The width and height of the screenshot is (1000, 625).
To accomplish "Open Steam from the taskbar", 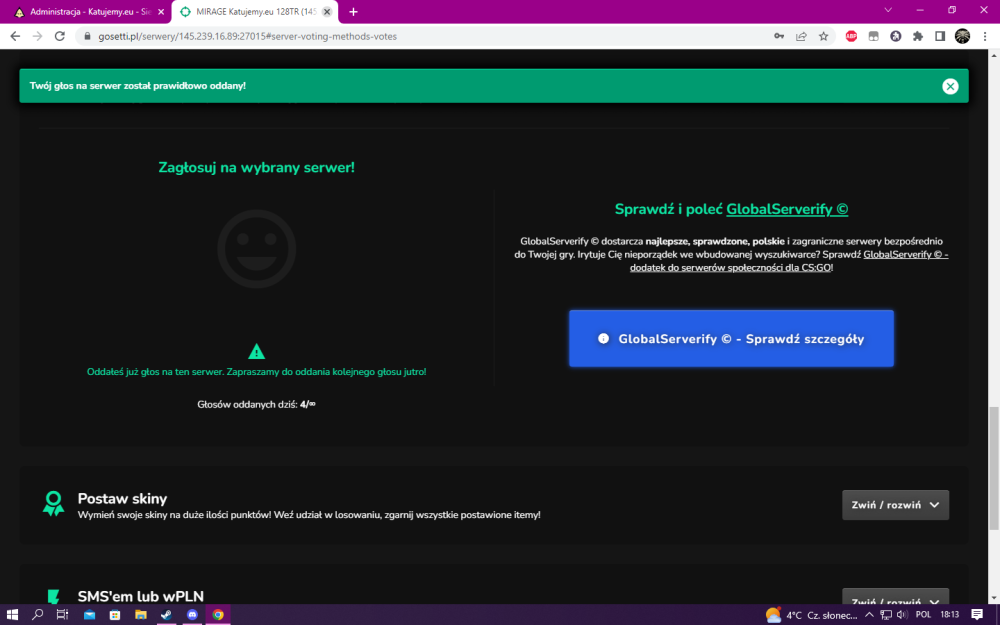I will [x=166, y=615].
